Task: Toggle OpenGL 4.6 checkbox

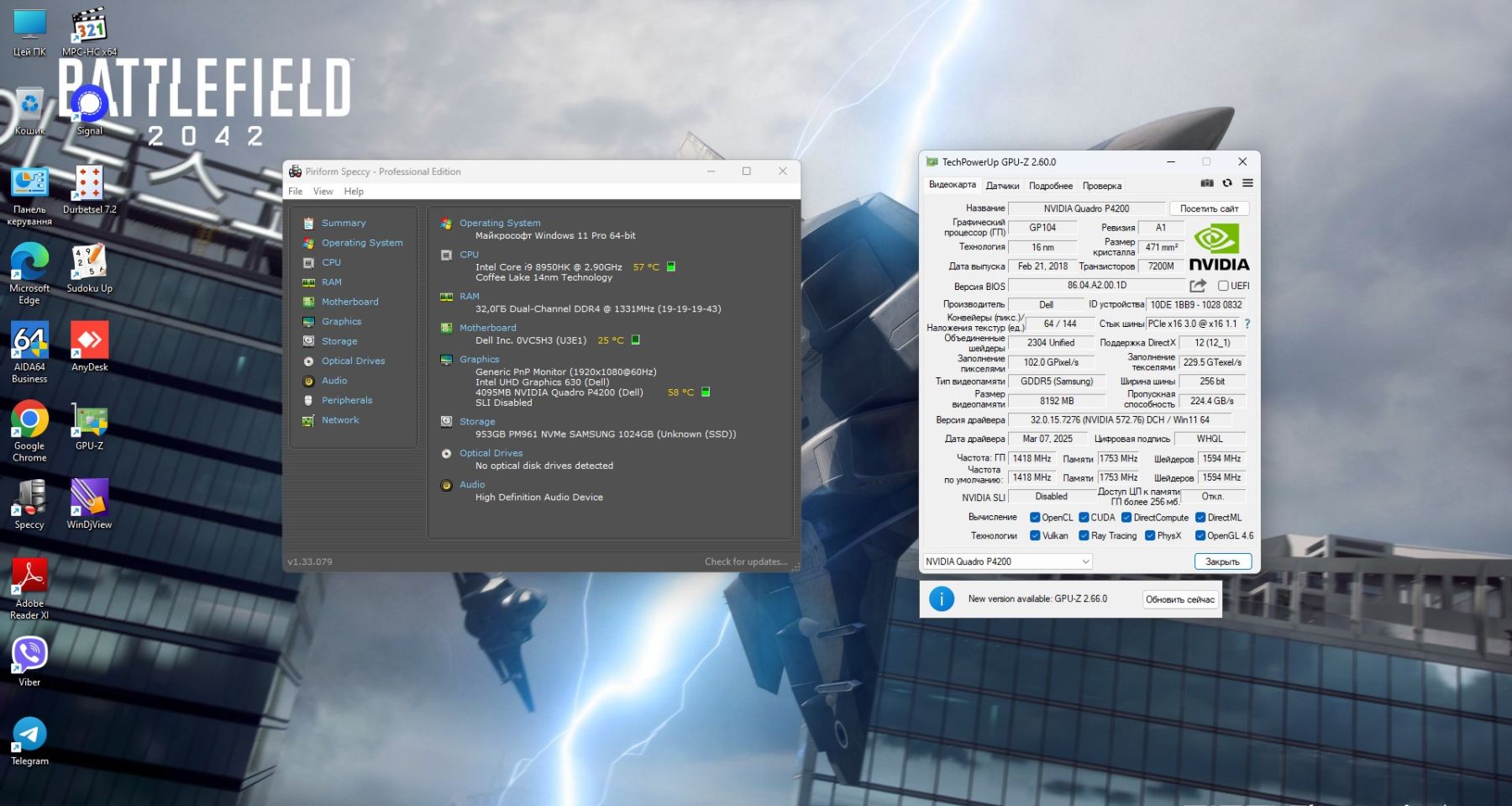Action: tap(1200, 535)
